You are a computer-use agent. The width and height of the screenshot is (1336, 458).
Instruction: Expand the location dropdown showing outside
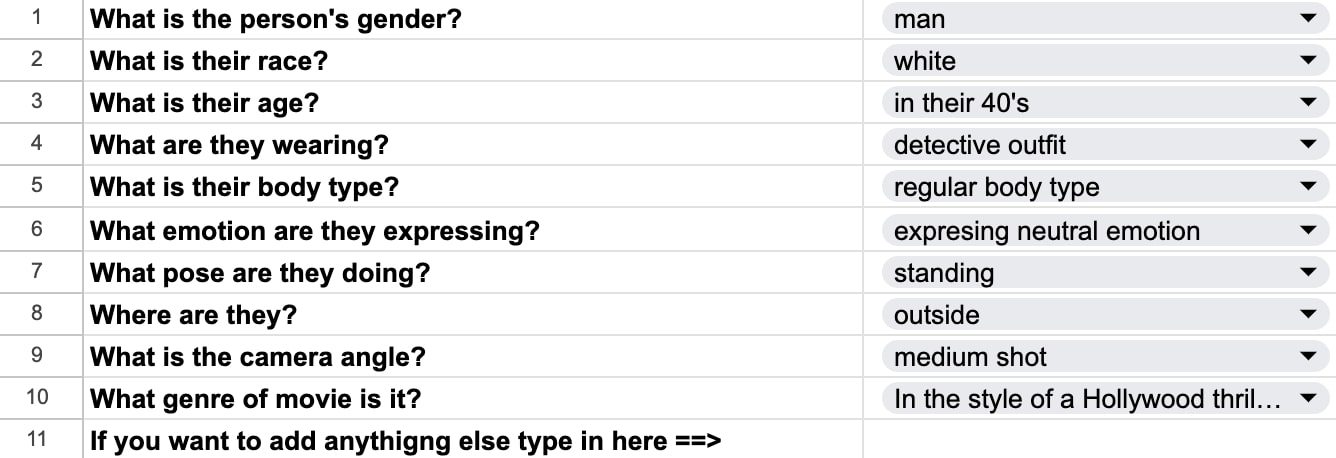[x=1307, y=315]
